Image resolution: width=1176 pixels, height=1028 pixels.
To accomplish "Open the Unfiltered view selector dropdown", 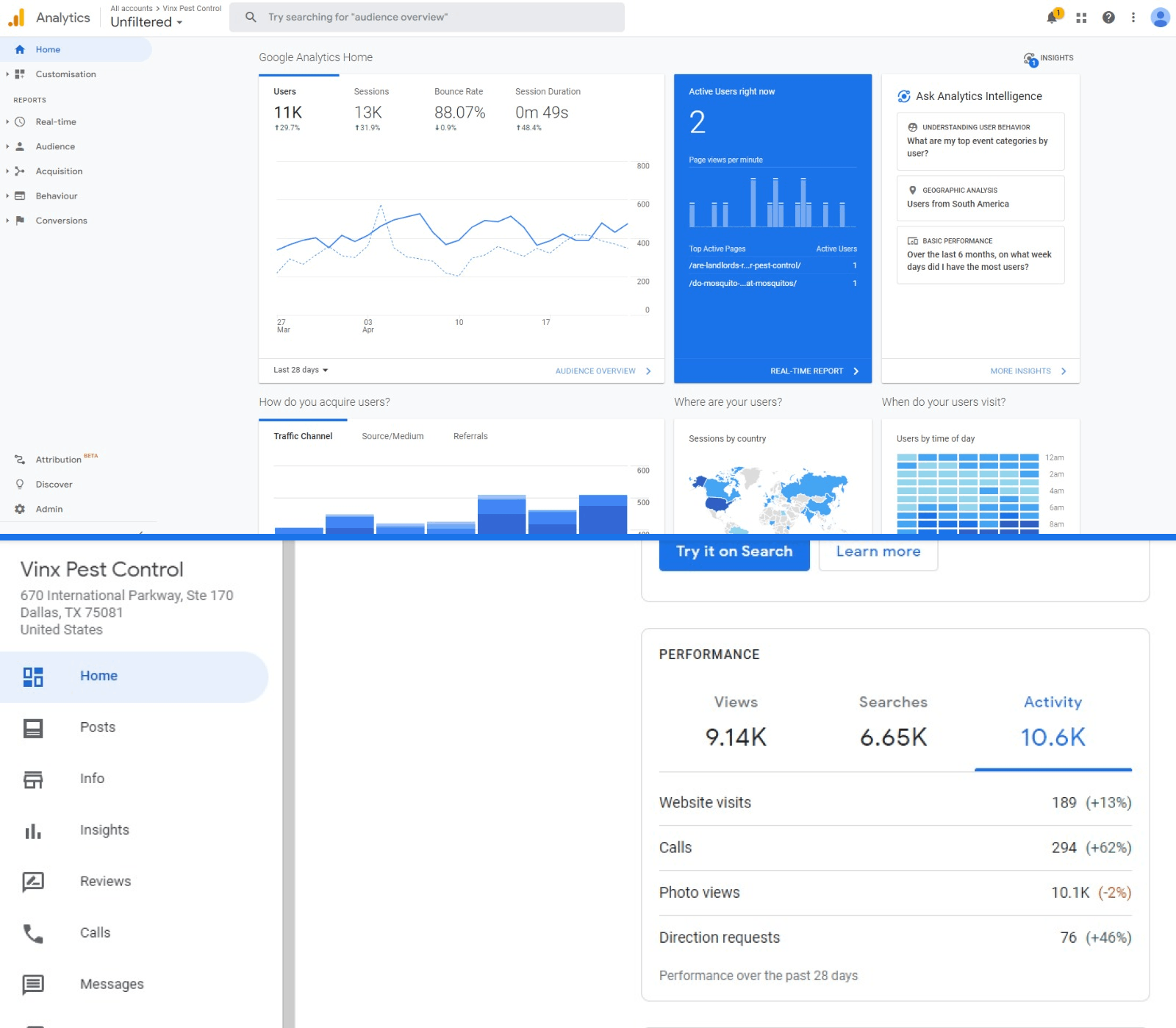I will pyautogui.click(x=146, y=22).
